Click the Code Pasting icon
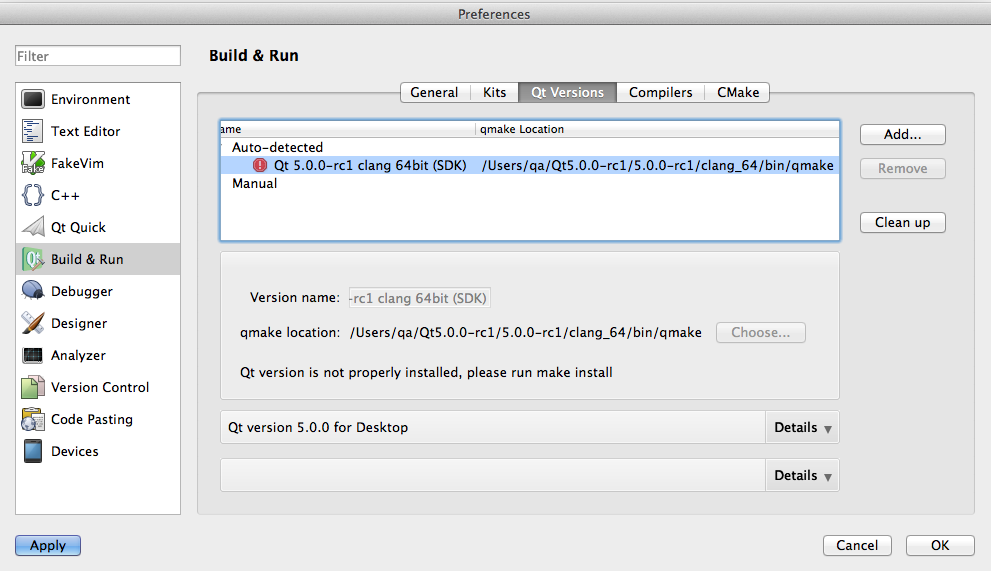Screen dimensions: 991x571 (33, 419)
